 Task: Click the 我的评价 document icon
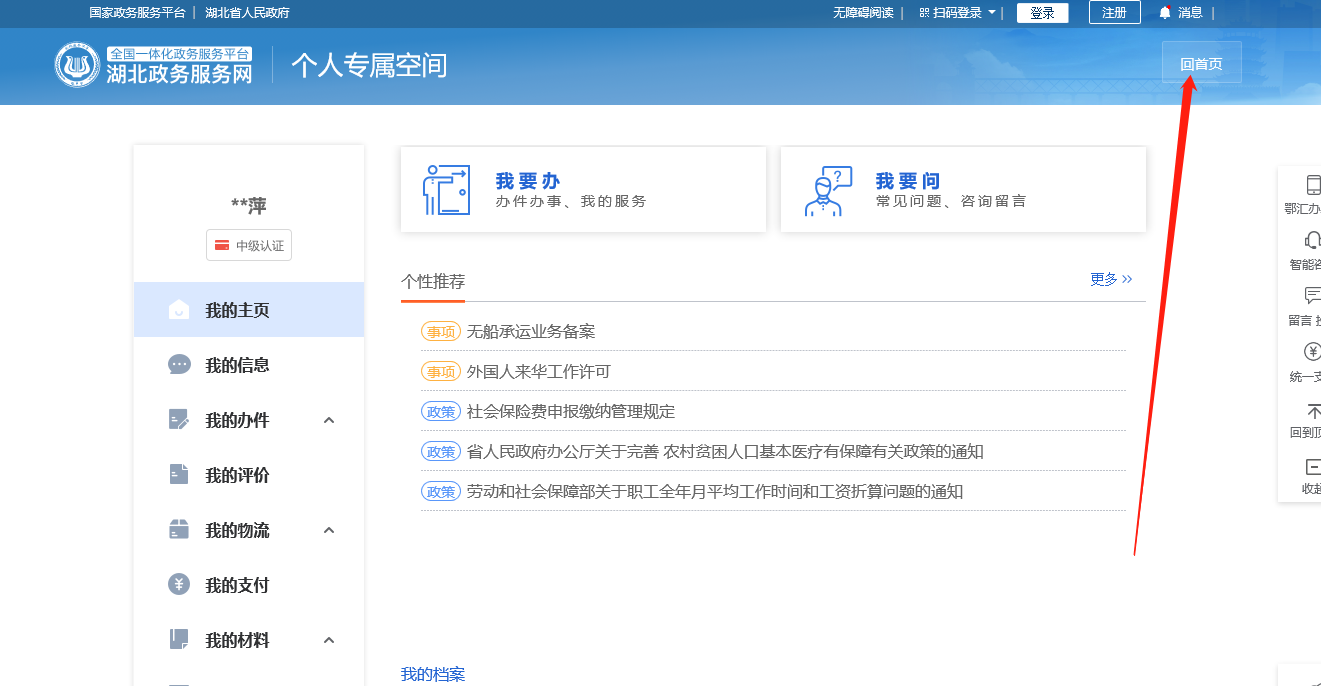click(179, 475)
